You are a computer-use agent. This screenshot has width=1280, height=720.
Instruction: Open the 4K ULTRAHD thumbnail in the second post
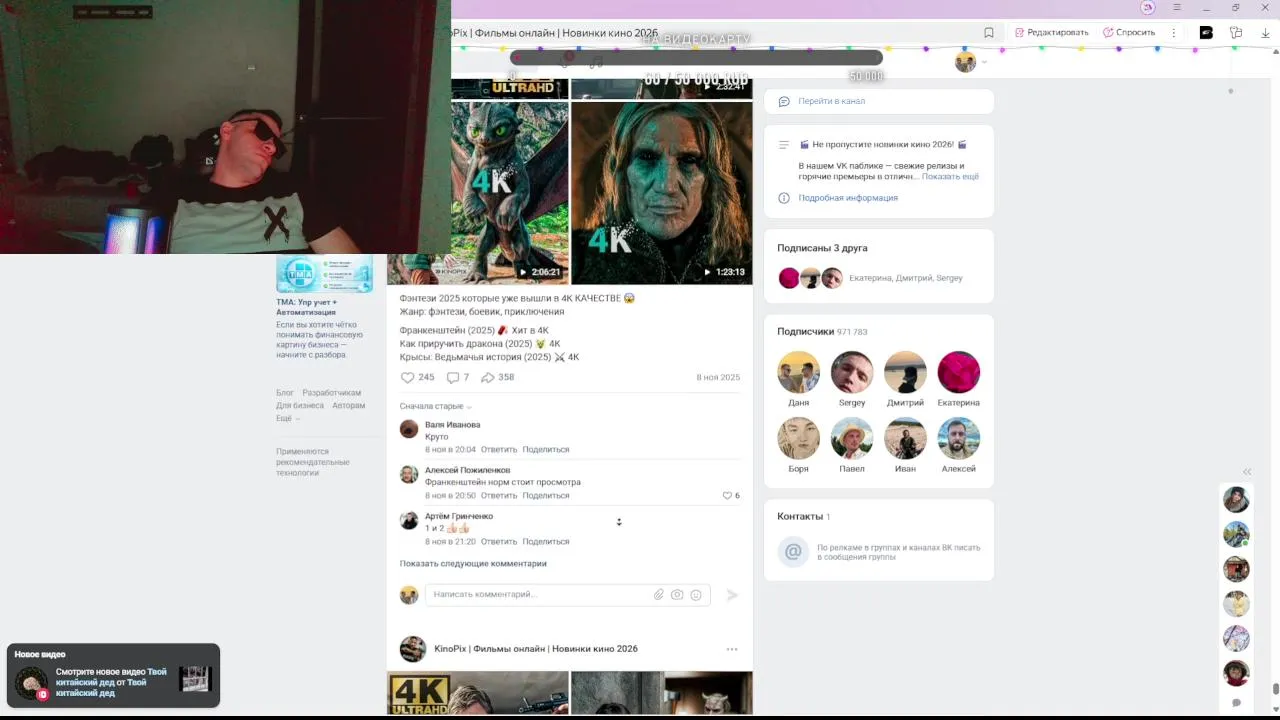click(x=478, y=693)
